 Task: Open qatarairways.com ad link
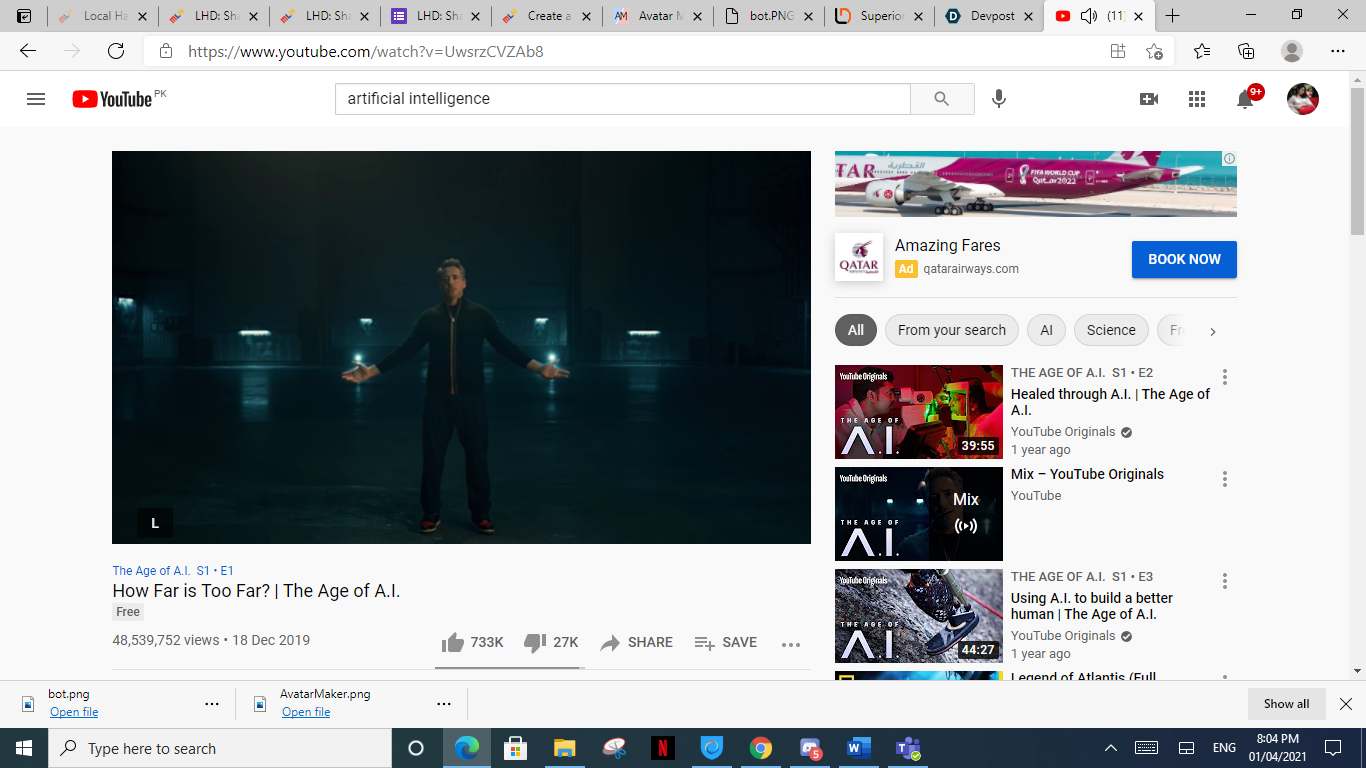[x=971, y=268]
